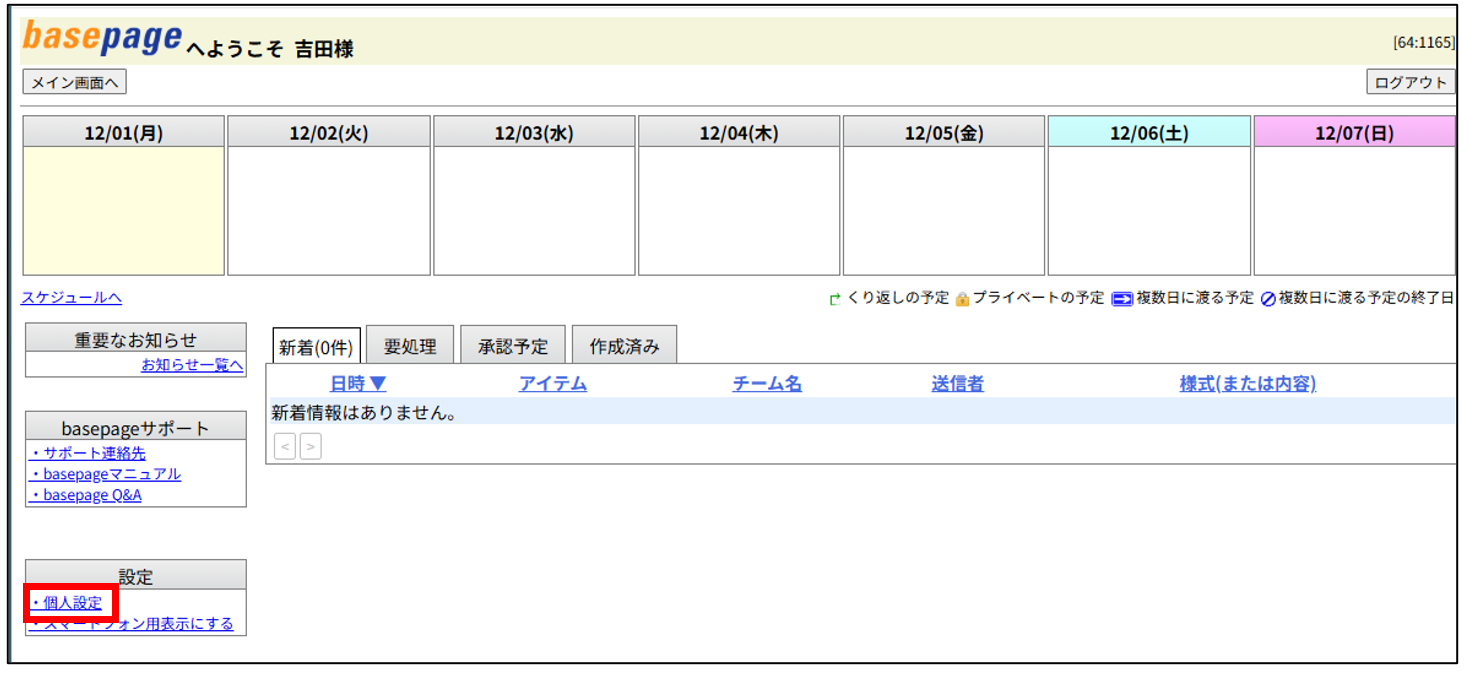
Task: Click the 12/01 Monday calendar cell
Action: pyautogui.click(x=124, y=210)
